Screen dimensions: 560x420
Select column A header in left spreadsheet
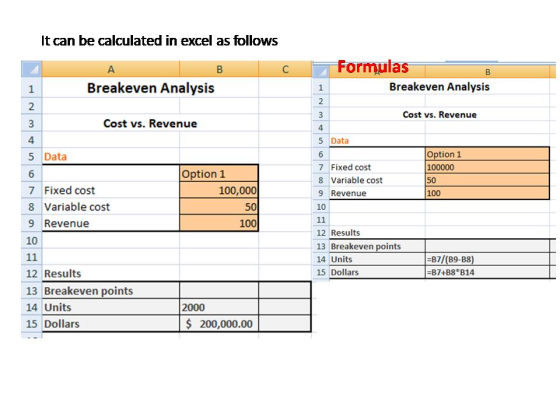coord(111,69)
